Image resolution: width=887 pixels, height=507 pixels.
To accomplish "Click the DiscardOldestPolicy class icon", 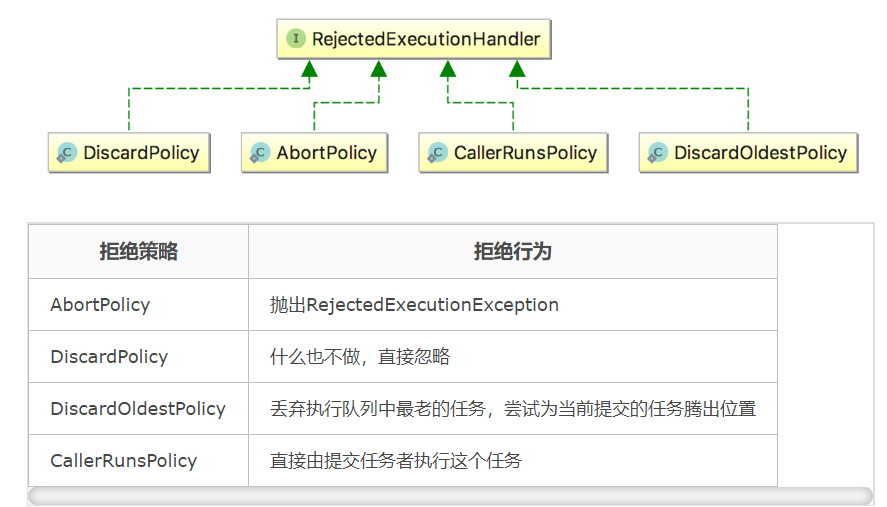I will (657, 153).
